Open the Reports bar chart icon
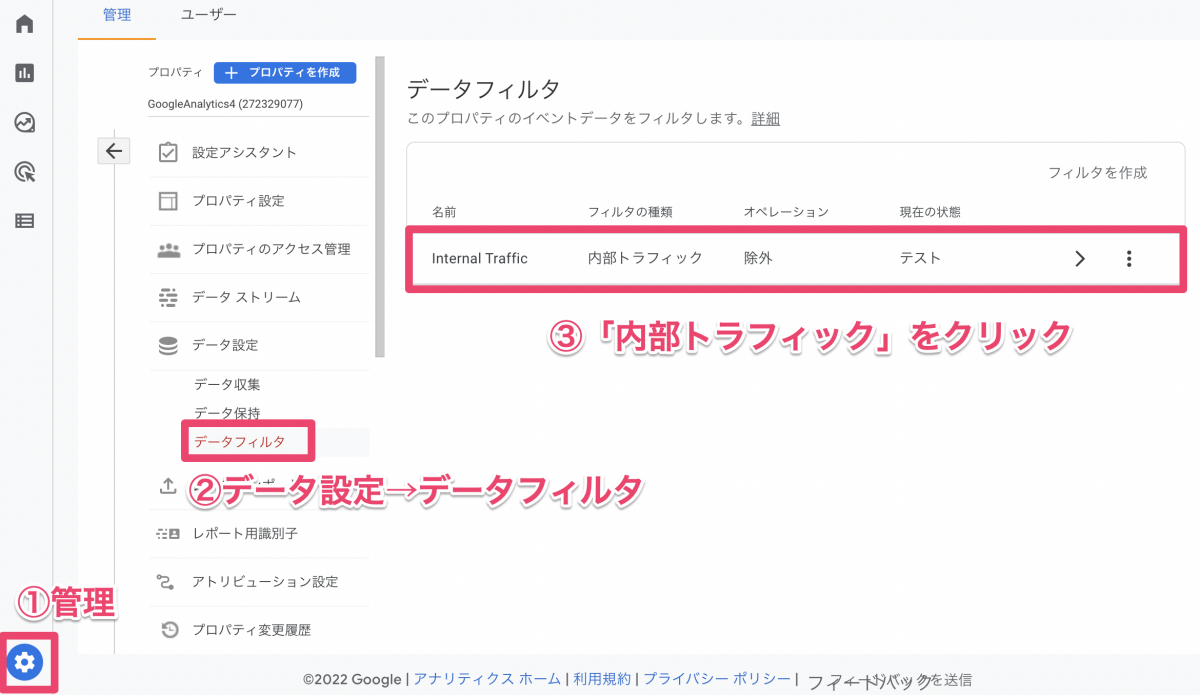 point(24,72)
